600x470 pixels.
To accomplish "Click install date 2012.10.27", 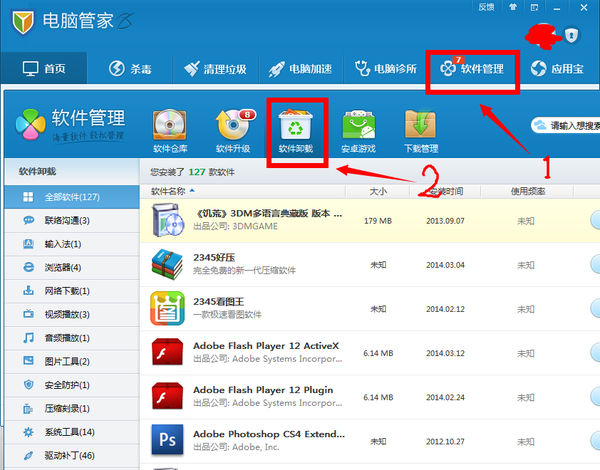I will click(445, 442).
